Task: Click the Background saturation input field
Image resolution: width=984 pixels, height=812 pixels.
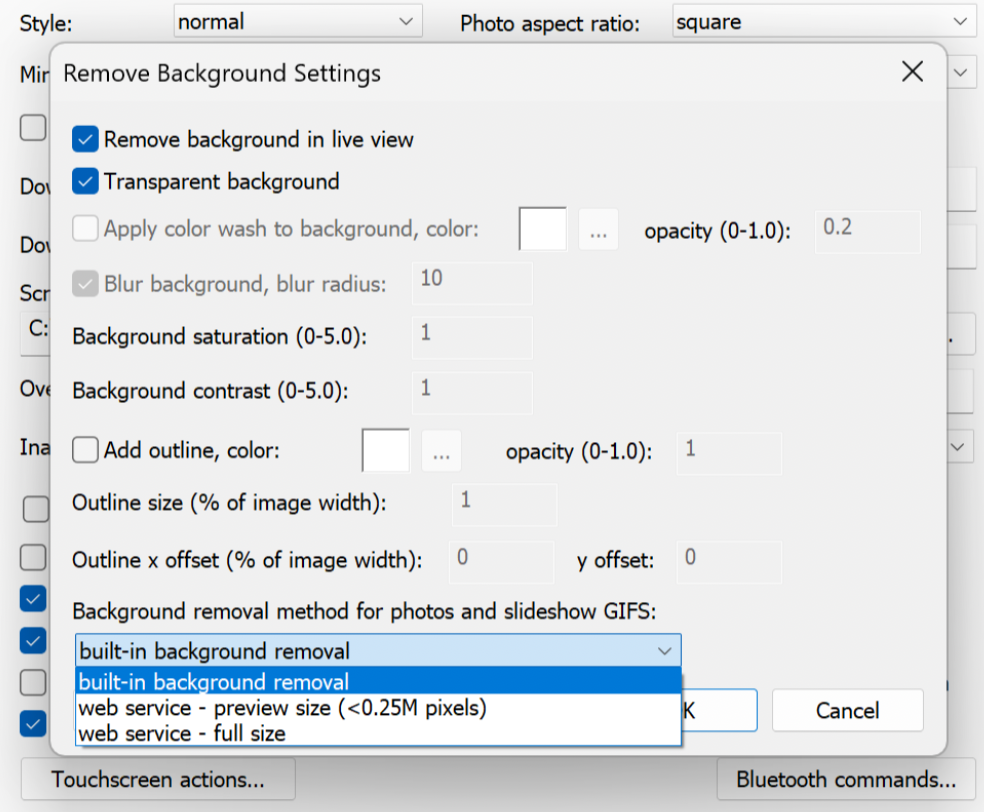Action: (472, 336)
